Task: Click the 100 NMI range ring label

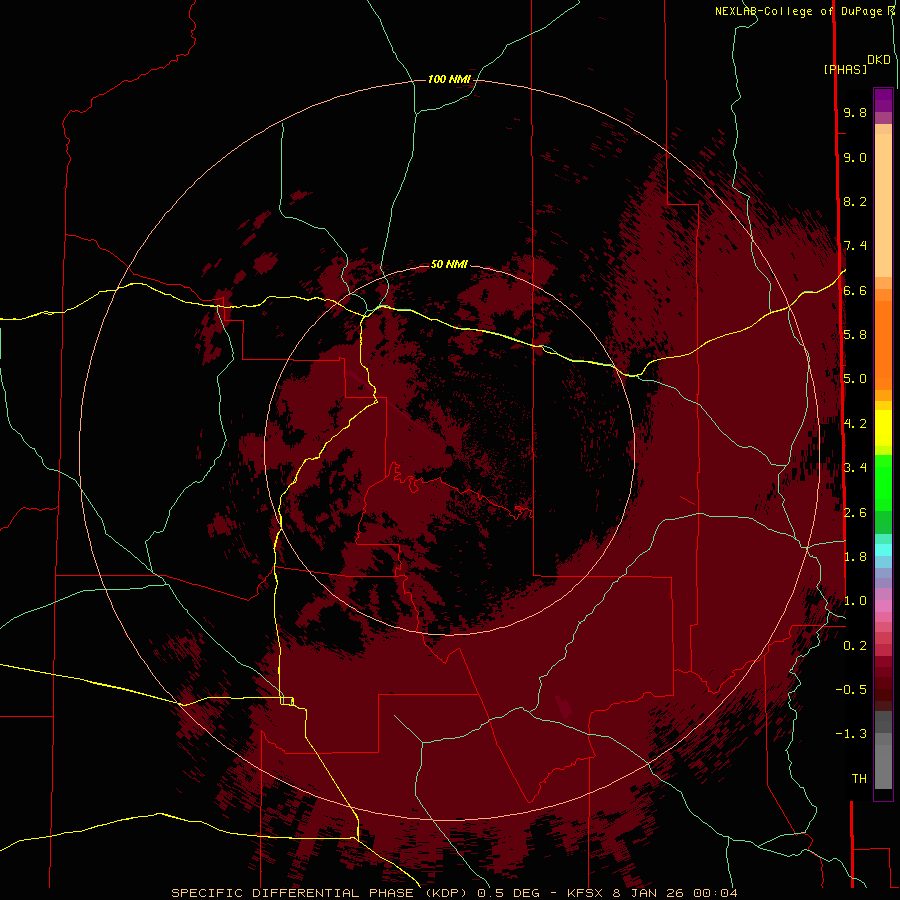Action: (449, 79)
